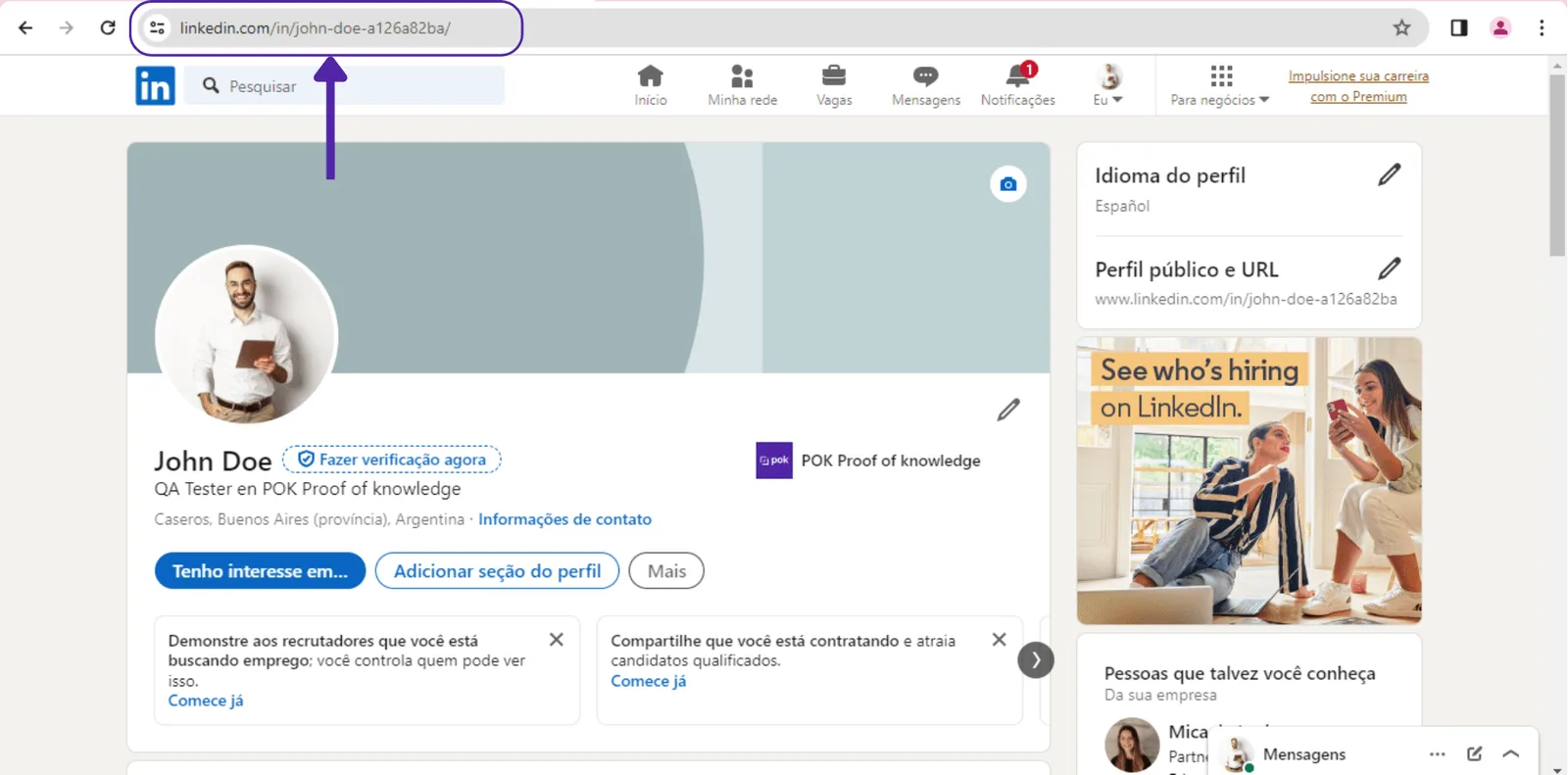The width and height of the screenshot is (1568, 775).
Task: Click the John Doe profile name
Action: coord(213,461)
